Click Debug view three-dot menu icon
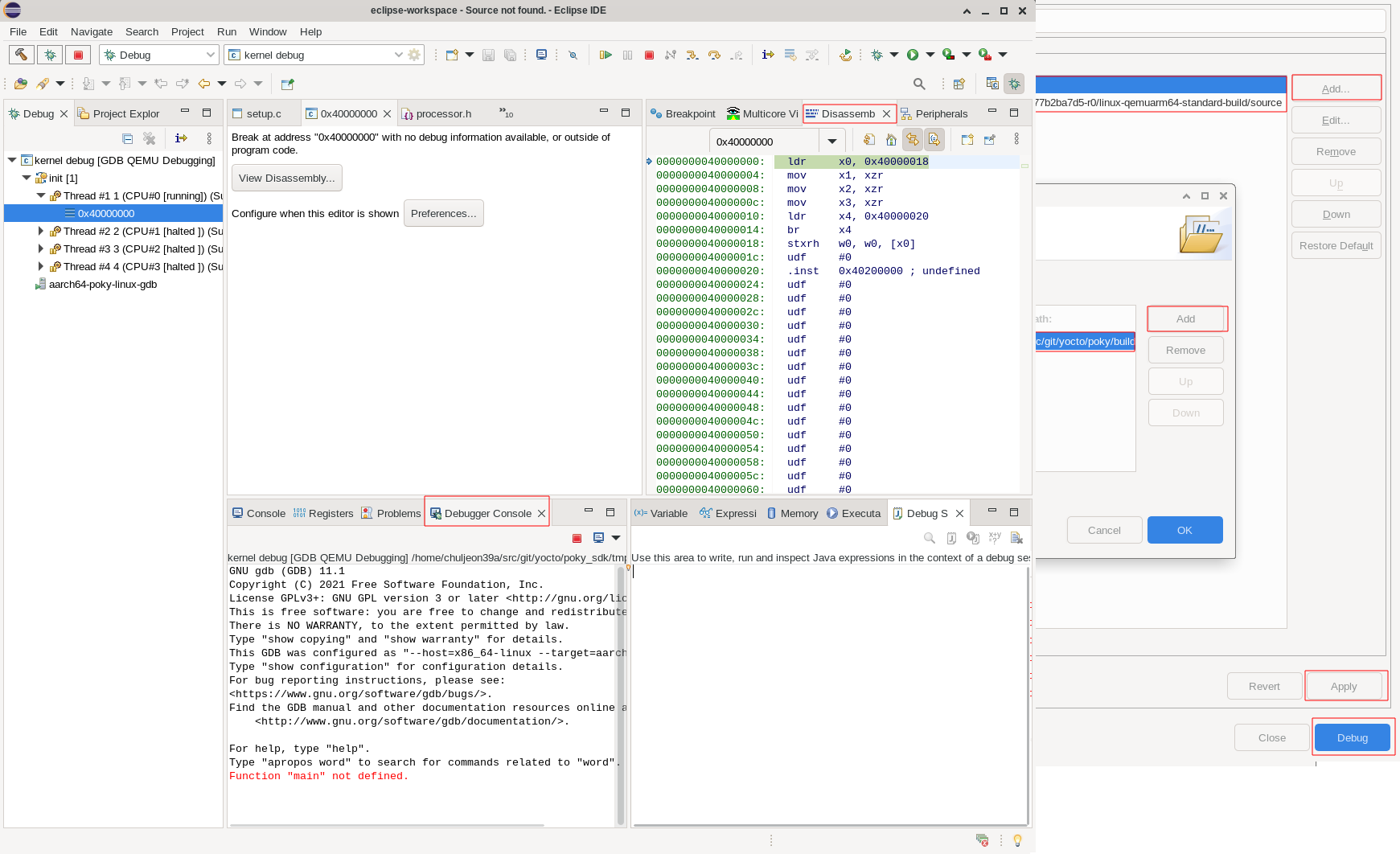 tap(209, 138)
